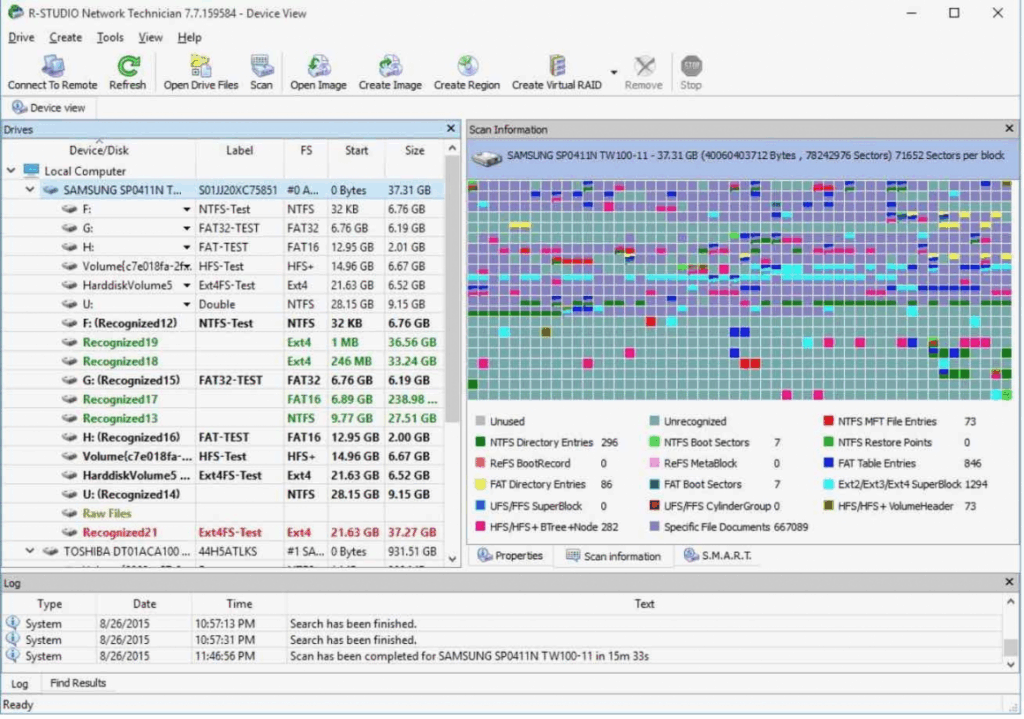Screen dimensions: 1024x719
Task: Click the R-Studio application icon in title bar
Action: [x=15, y=12]
